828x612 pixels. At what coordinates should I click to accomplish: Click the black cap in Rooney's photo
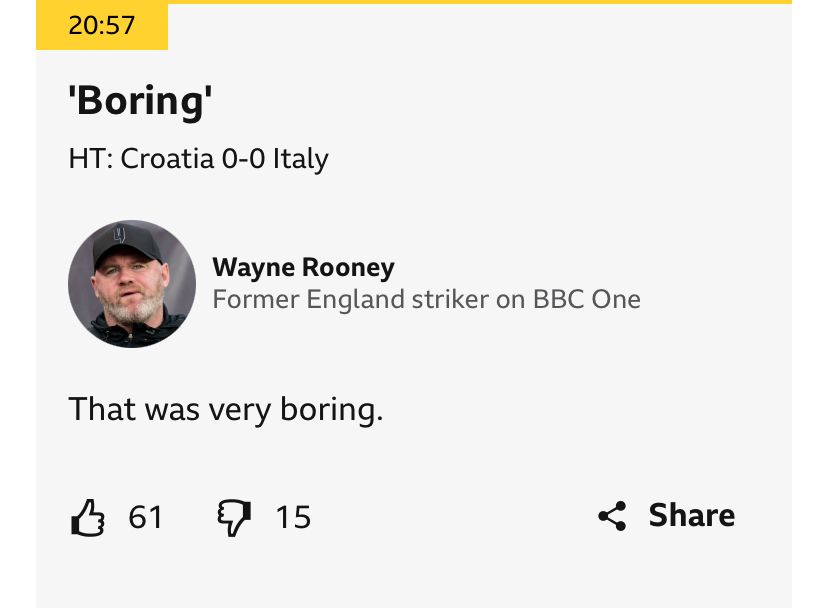[x=126, y=243]
